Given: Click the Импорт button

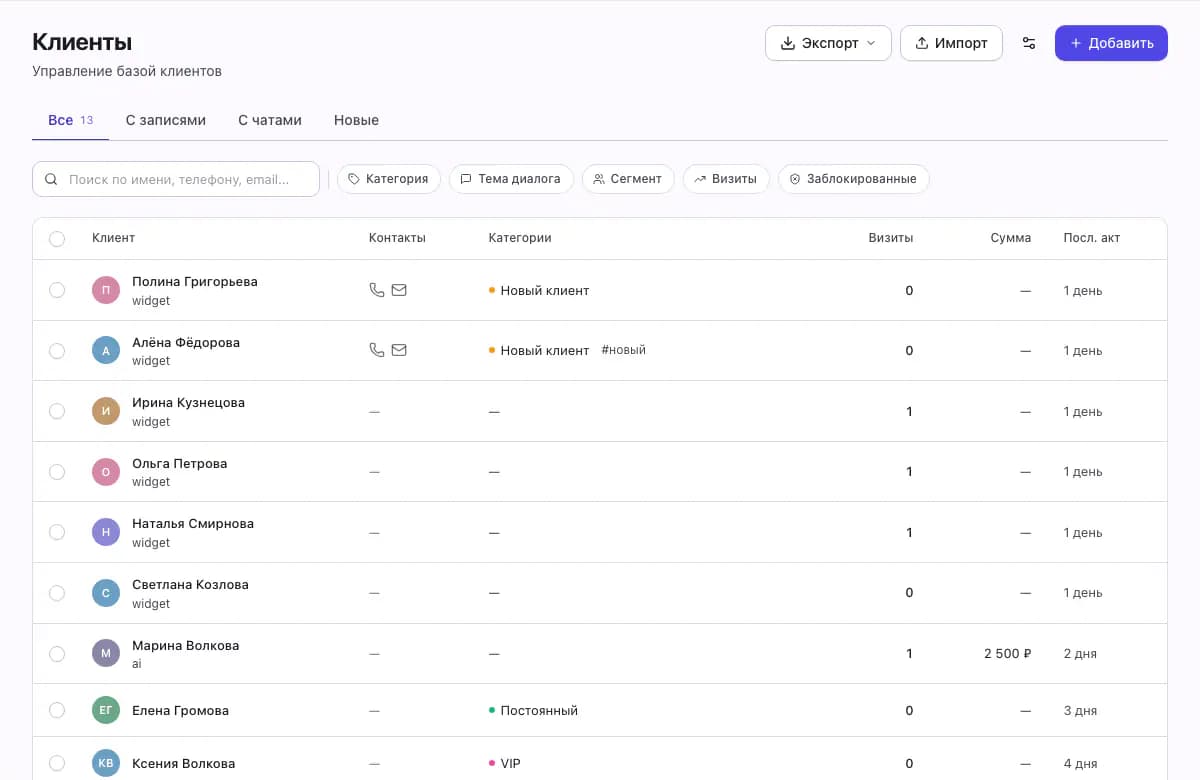Looking at the screenshot, I should click(x=951, y=43).
